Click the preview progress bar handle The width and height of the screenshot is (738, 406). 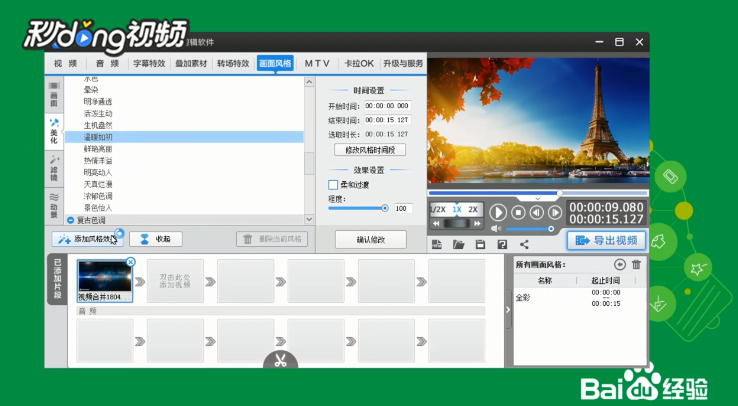(560, 193)
